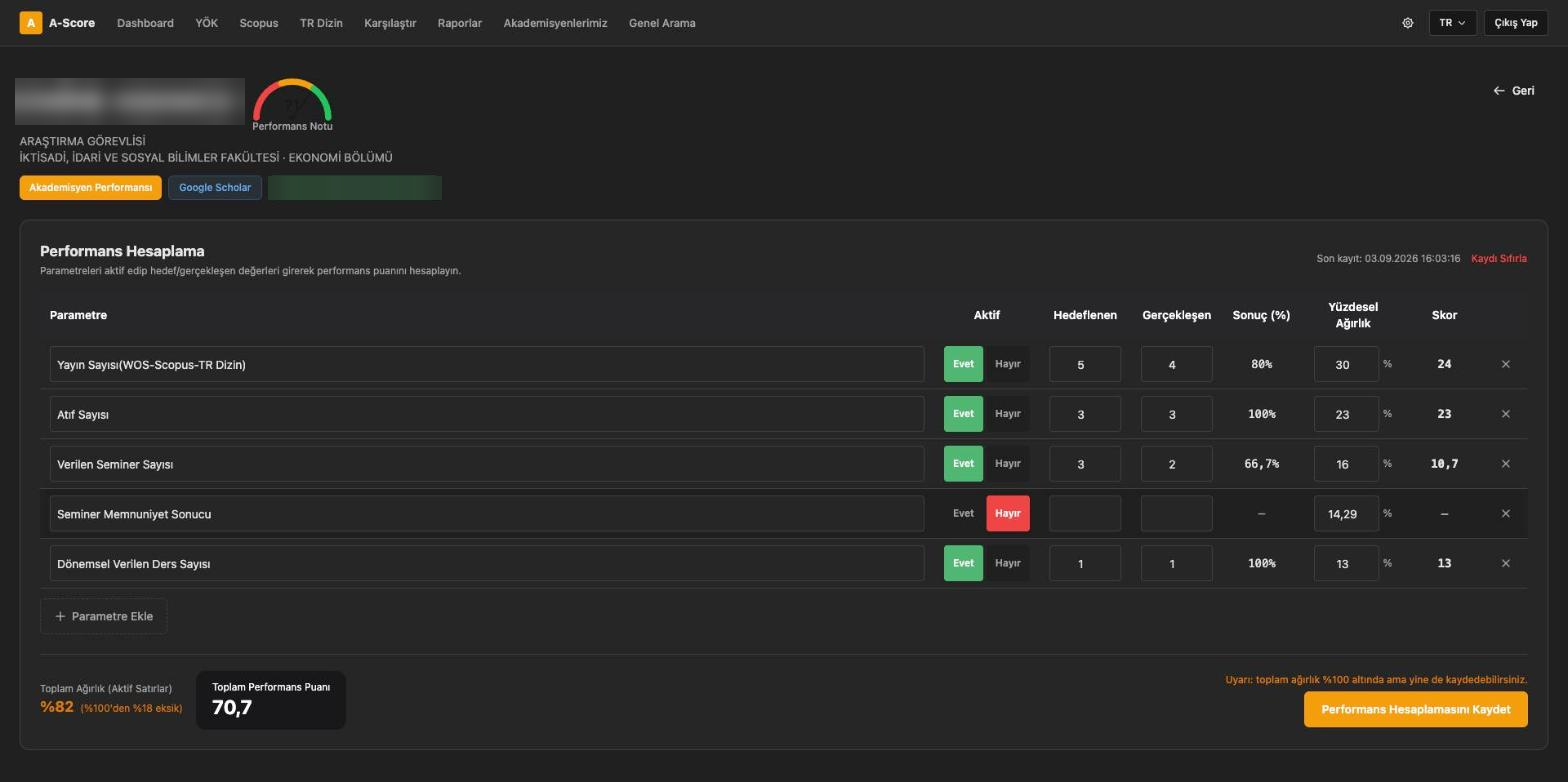Select the Akademisyen Performansı tab
This screenshot has width=1568, height=782.
91,188
